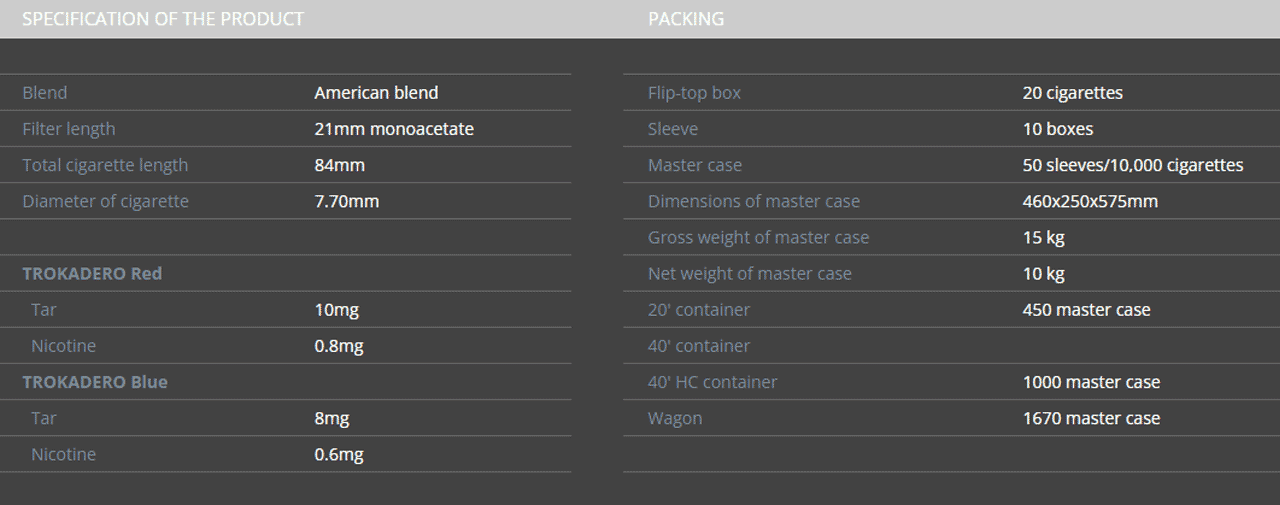1280x505 pixels.
Task: Click the Flip-top box label
Action: pos(694,93)
